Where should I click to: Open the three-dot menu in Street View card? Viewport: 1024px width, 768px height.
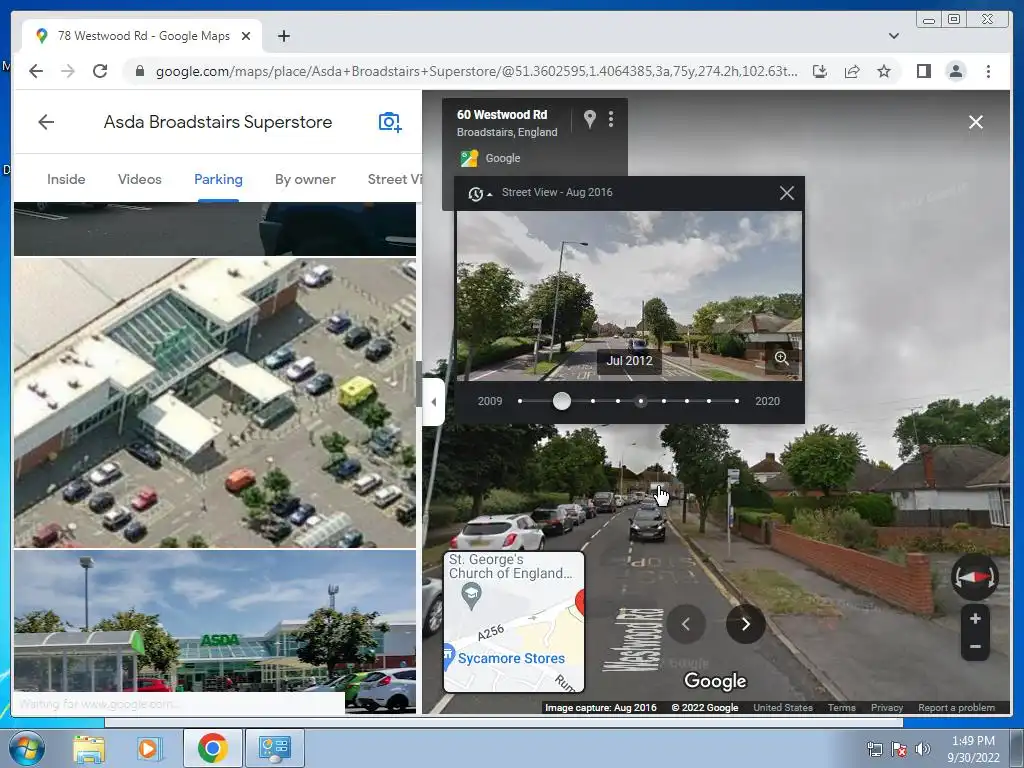coord(611,119)
